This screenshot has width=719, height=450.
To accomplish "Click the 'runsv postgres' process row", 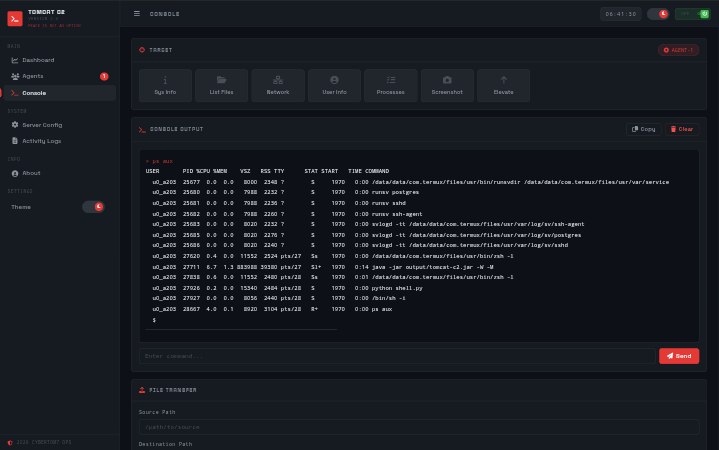I will (x=285, y=192).
